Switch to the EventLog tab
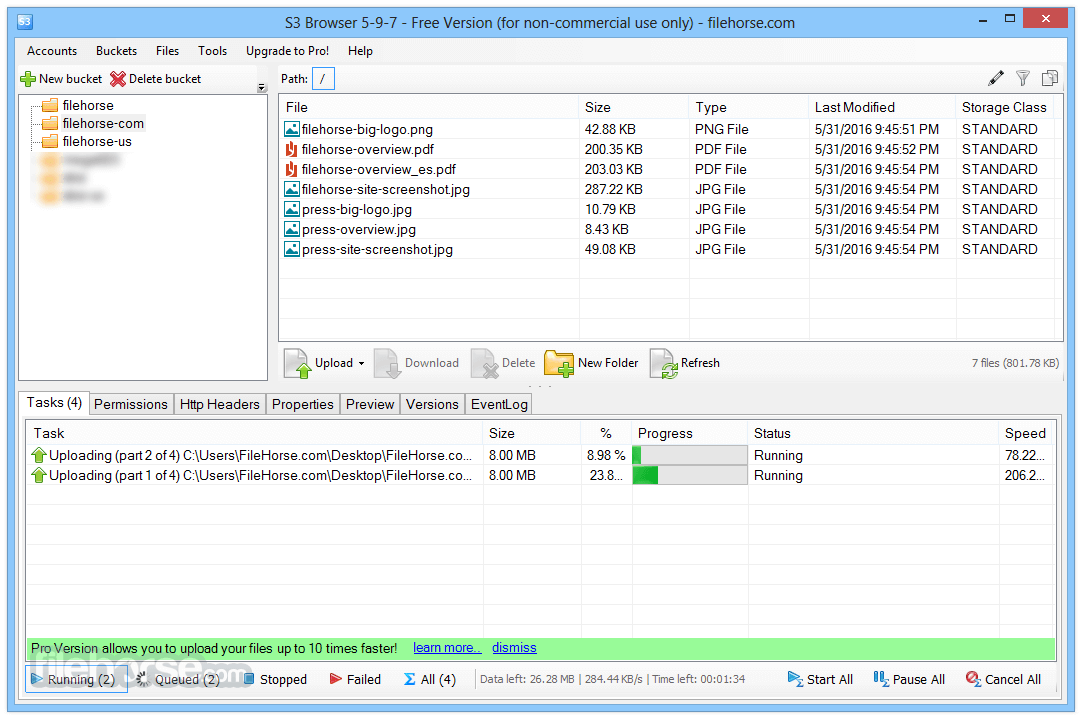Image resolution: width=1082 pixels, height=718 pixels. 499,404
